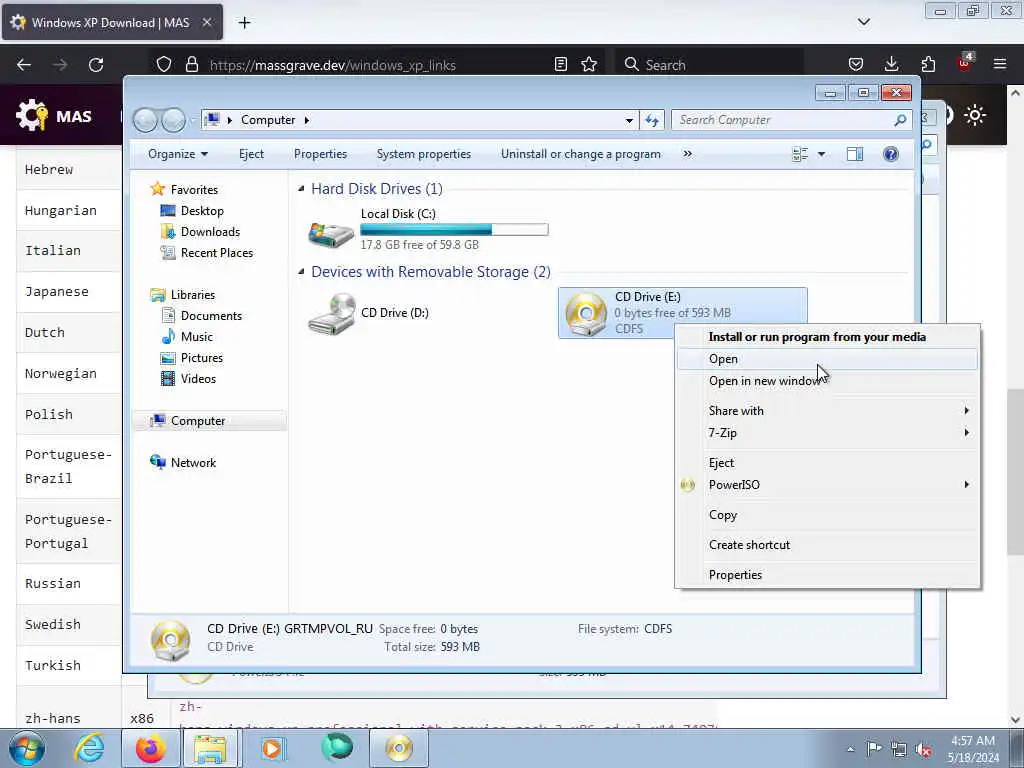
Task: Click Properties in the Explorer toolbar
Action: click(x=320, y=154)
